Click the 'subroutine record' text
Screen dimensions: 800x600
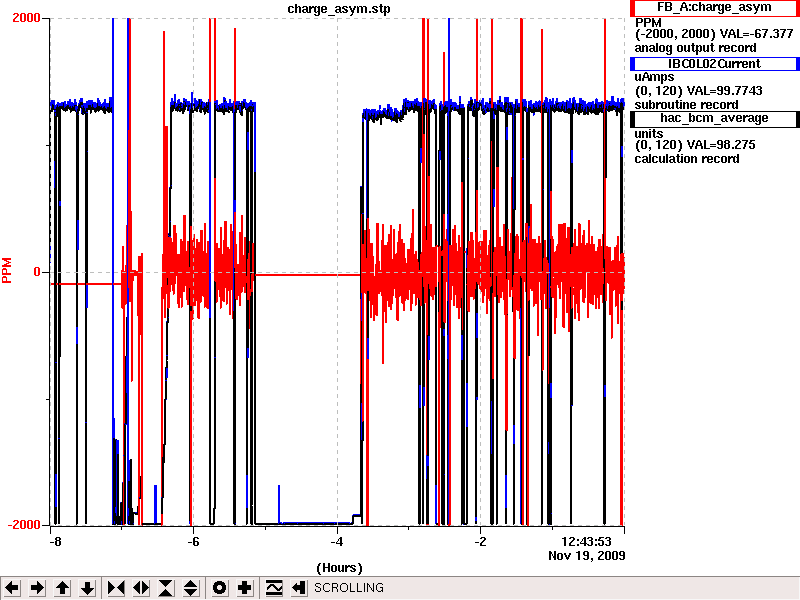click(686, 105)
